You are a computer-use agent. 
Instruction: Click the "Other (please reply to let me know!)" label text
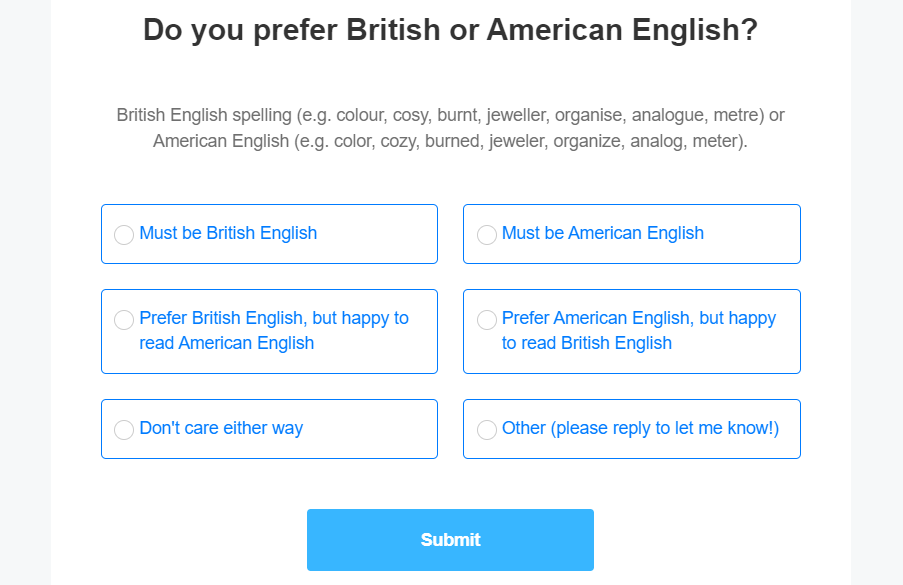coord(640,428)
